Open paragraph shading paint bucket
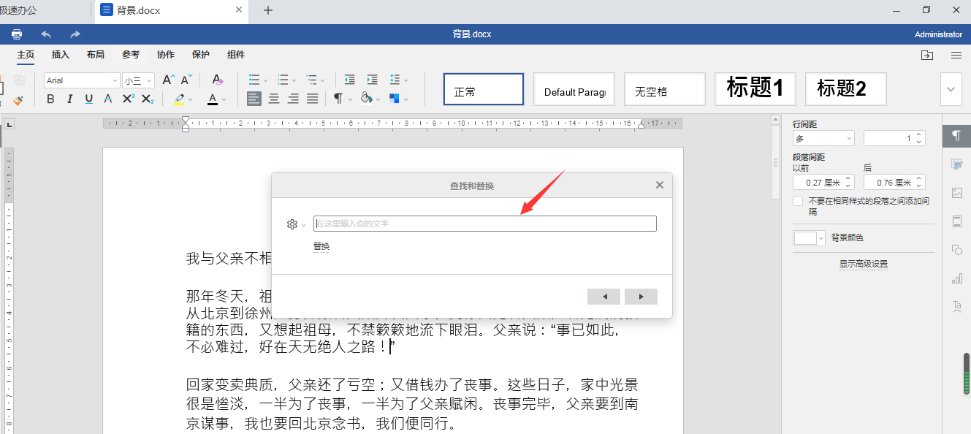This screenshot has height=434, width=971. click(x=366, y=98)
